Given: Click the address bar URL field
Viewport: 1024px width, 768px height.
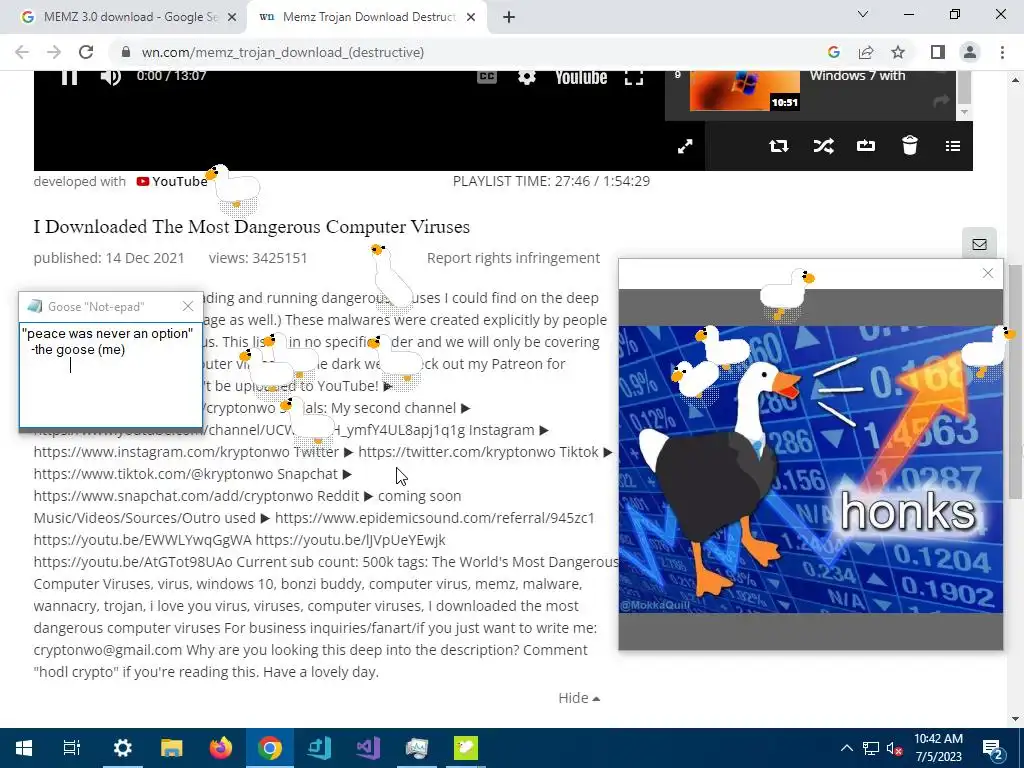Looking at the screenshot, I should point(470,52).
